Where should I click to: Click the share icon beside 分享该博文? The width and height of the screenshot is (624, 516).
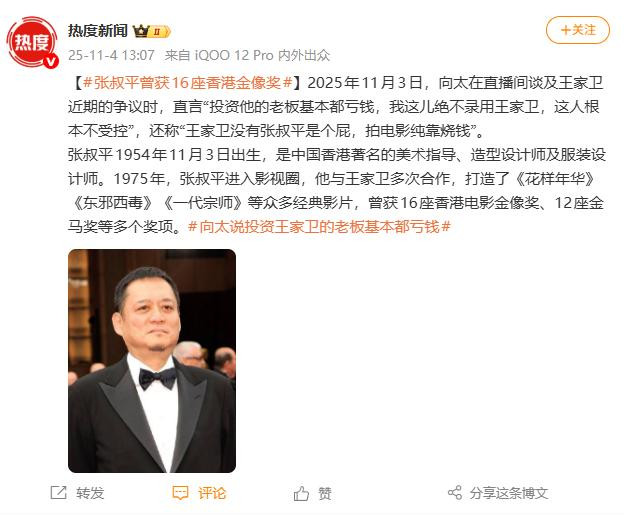coord(455,493)
